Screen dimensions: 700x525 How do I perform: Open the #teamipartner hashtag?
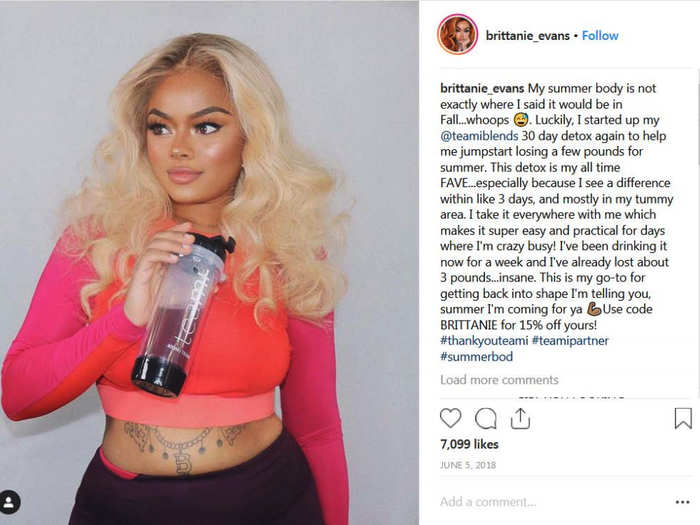point(570,341)
